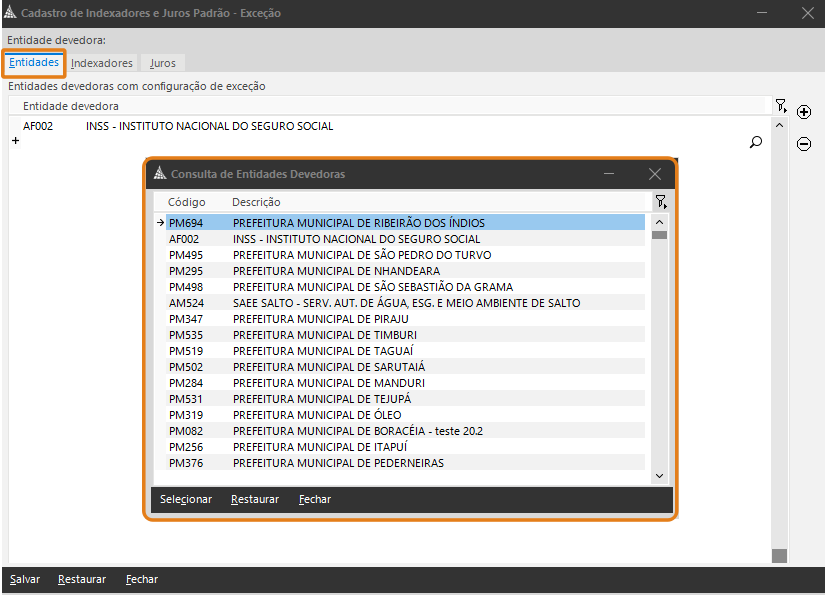
Task: Select the AF002 INSS row in the Consulta dialog
Action: 405,239
